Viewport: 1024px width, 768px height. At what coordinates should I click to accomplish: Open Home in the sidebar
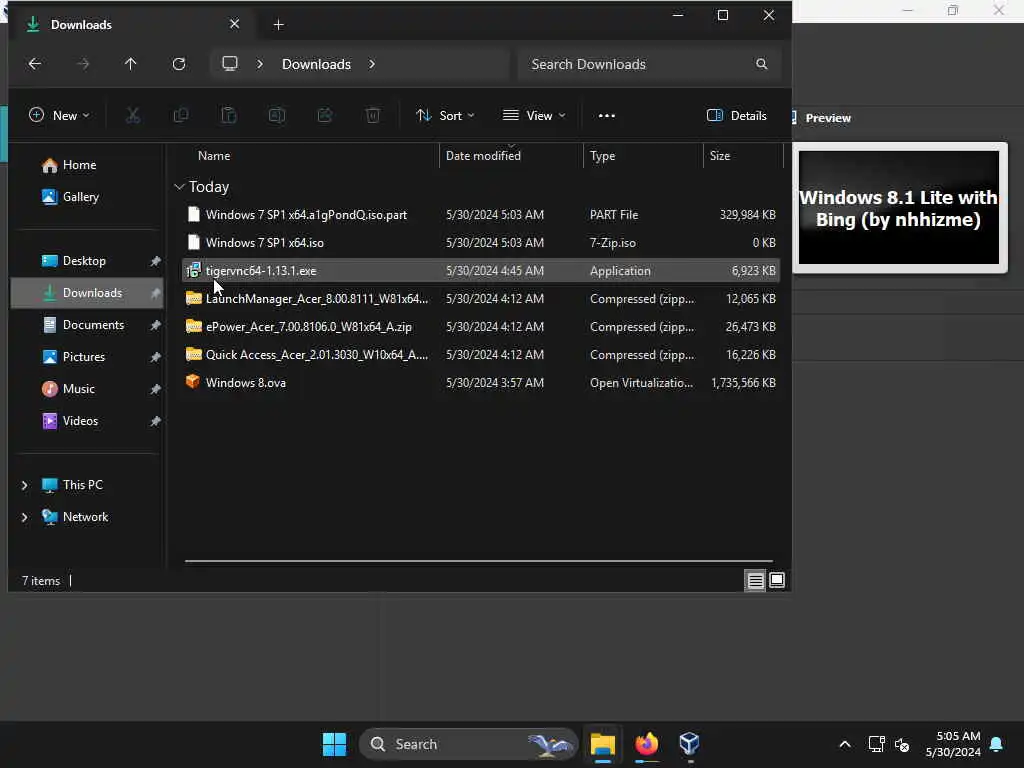(x=86, y=165)
